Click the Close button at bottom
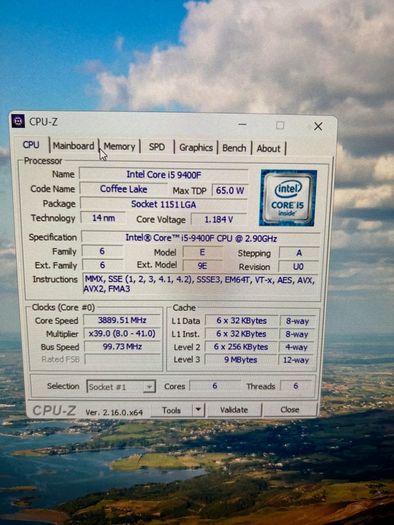The height and width of the screenshot is (525, 394). [290, 410]
